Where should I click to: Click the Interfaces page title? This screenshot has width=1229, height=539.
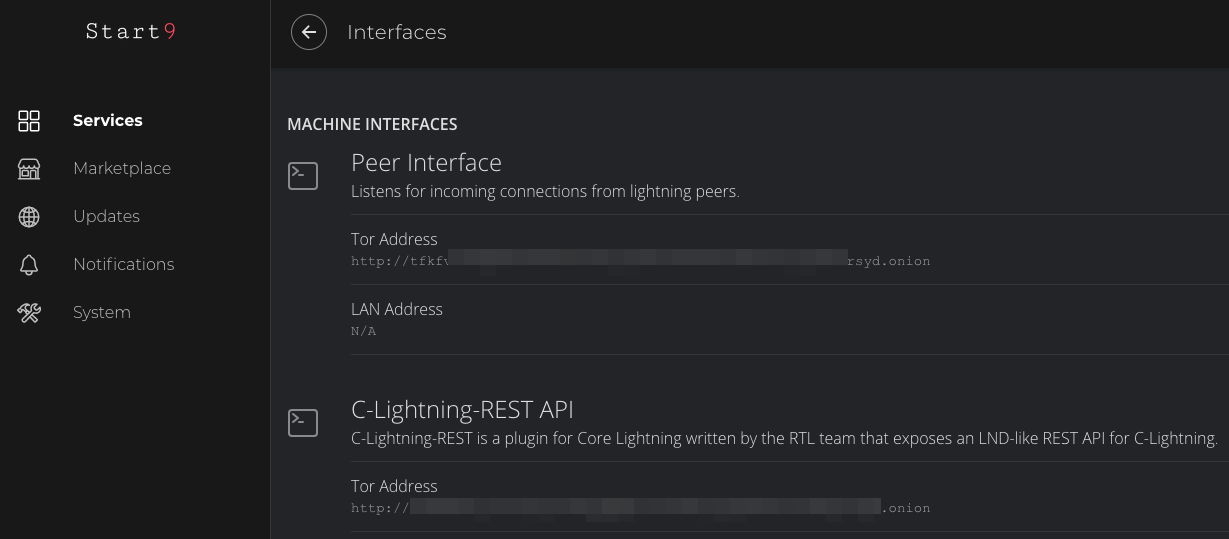coord(397,33)
